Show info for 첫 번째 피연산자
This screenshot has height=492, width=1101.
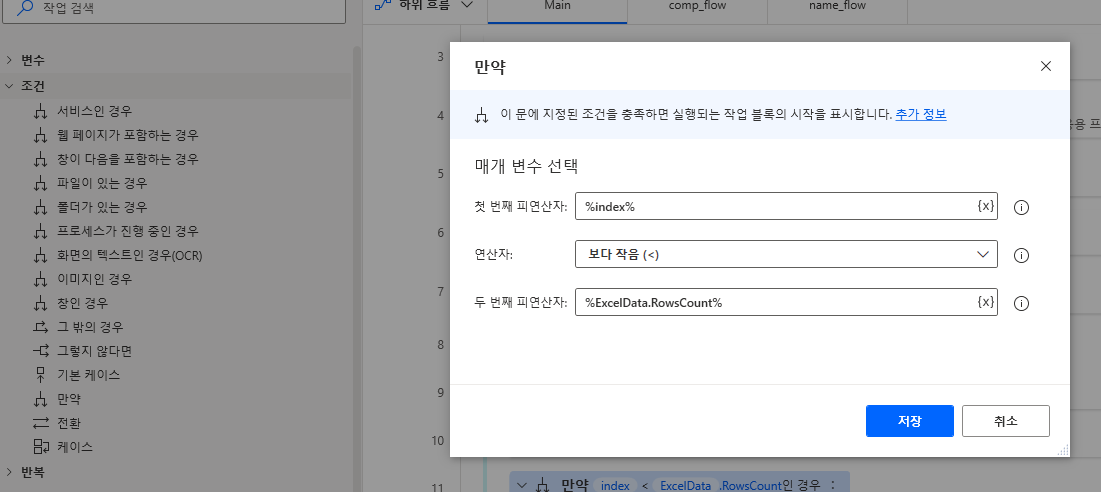(x=1022, y=207)
